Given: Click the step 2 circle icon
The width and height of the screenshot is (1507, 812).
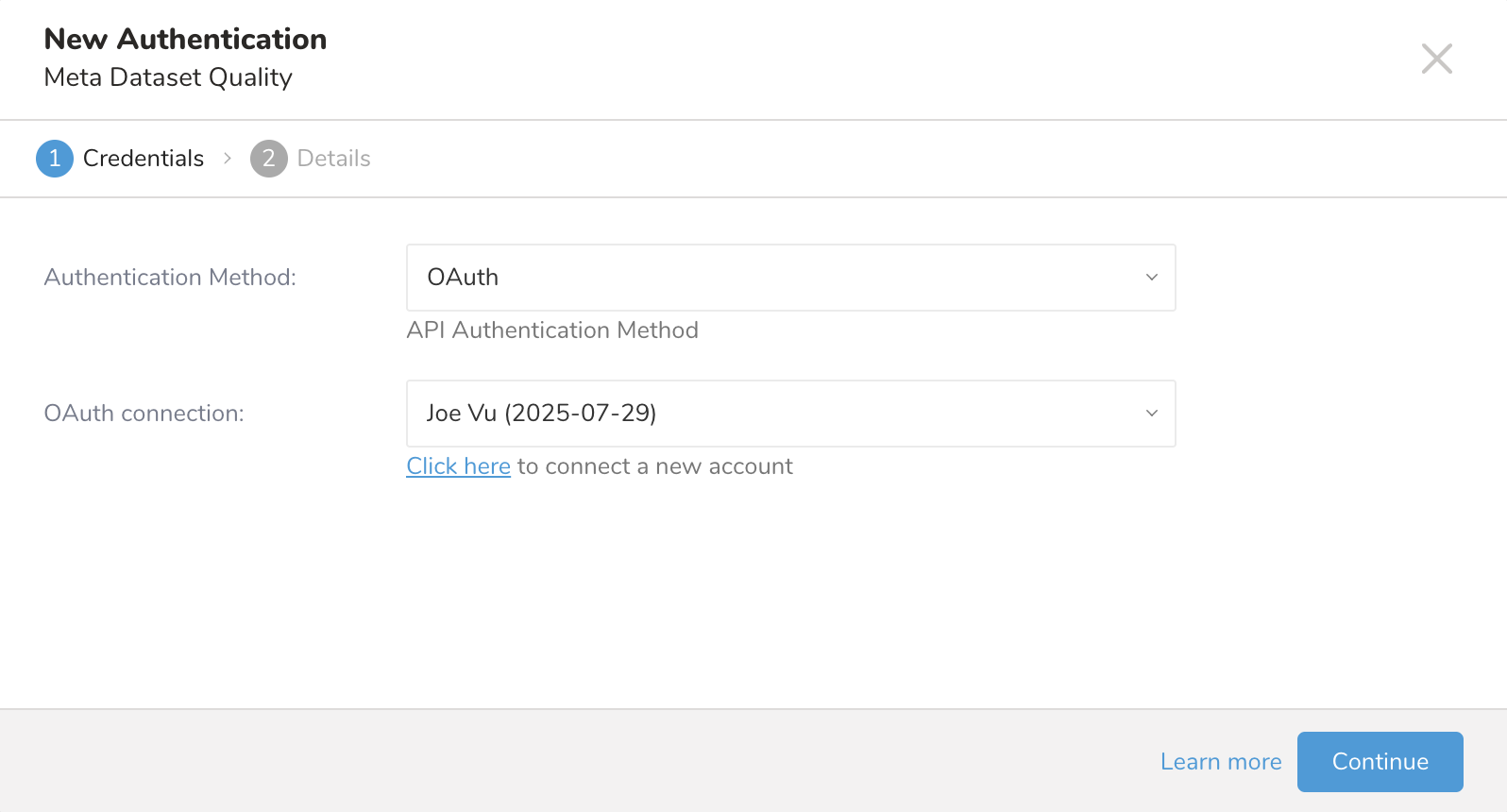Looking at the screenshot, I should click(268, 159).
